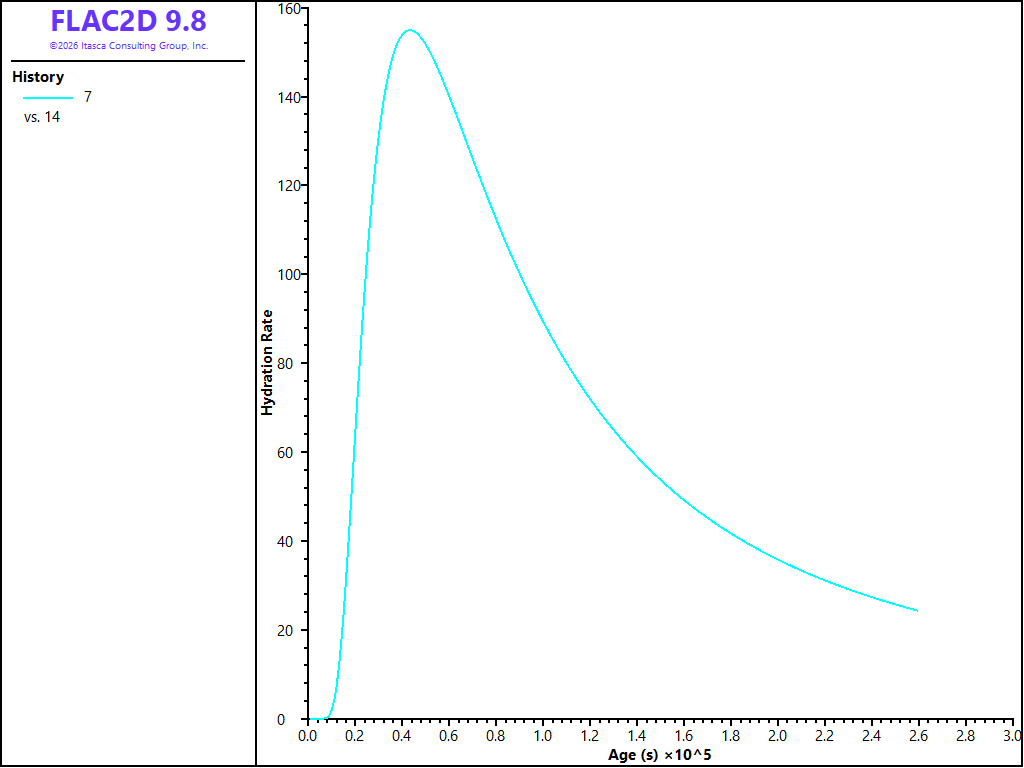Select the History legend heading
The height and width of the screenshot is (768, 1024).
pos(38,77)
